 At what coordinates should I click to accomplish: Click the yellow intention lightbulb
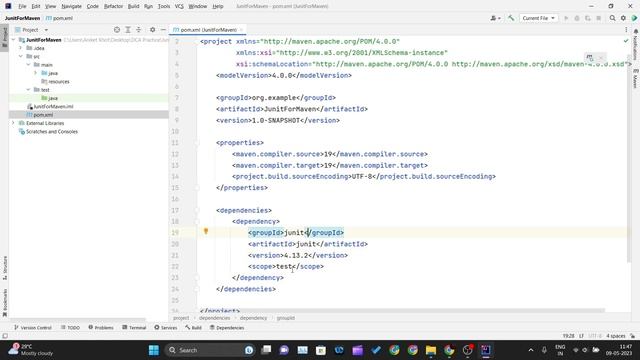click(x=206, y=231)
